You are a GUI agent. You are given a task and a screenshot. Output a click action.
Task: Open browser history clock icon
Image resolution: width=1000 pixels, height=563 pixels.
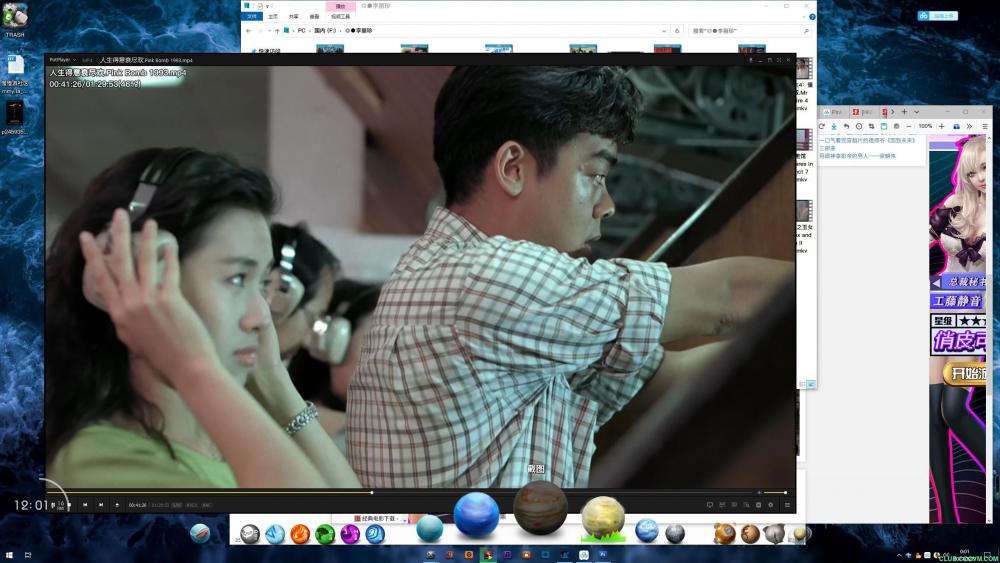[859, 126]
